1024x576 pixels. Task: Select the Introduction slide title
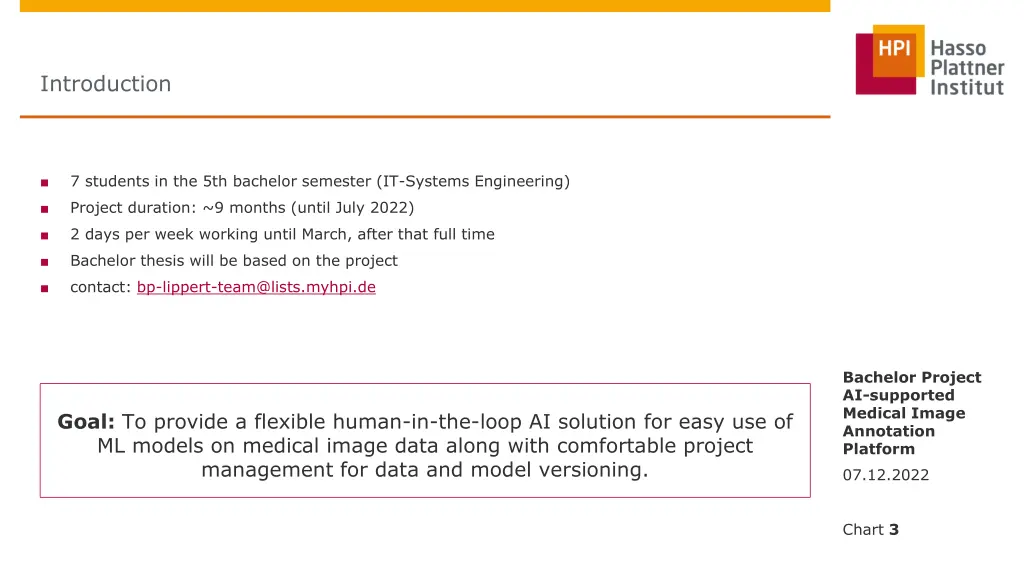click(x=106, y=84)
